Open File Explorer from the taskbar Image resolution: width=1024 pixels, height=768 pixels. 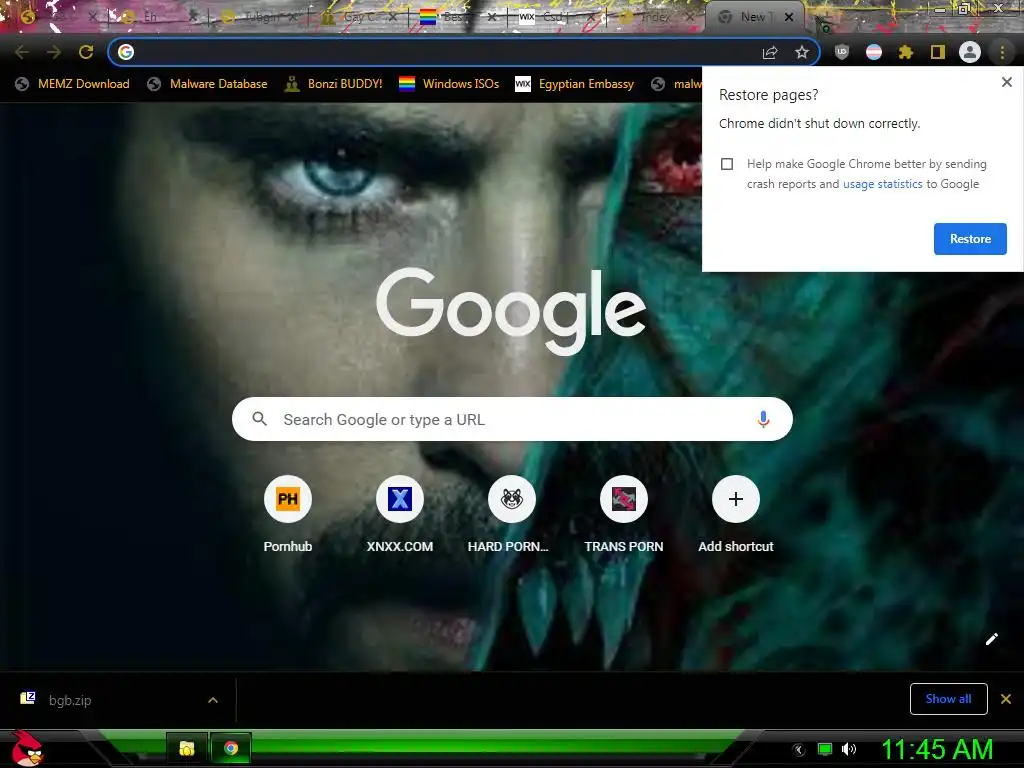click(x=187, y=748)
